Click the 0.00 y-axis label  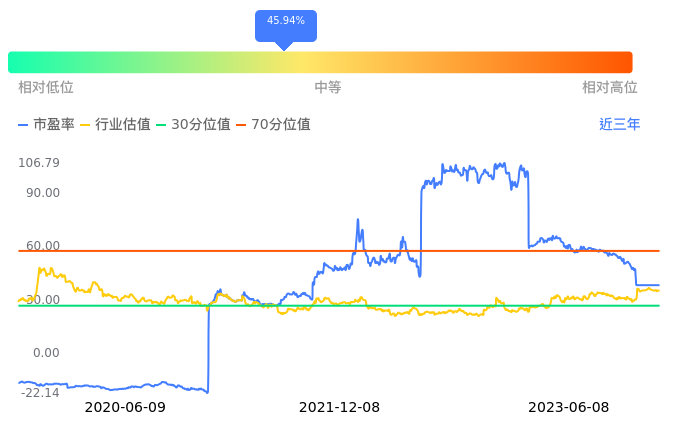click(x=47, y=353)
